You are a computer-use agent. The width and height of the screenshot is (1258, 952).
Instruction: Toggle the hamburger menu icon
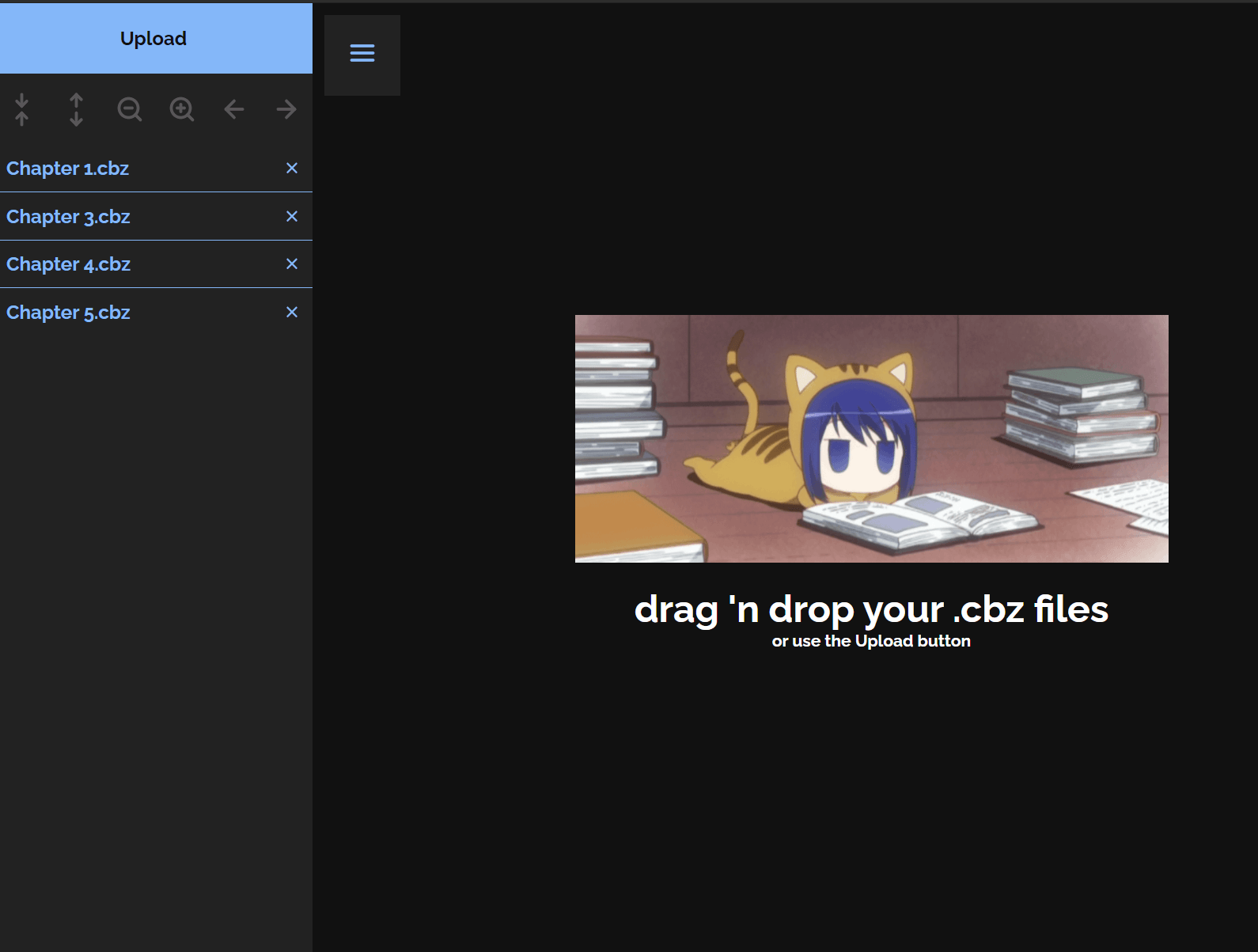(362, 54)
